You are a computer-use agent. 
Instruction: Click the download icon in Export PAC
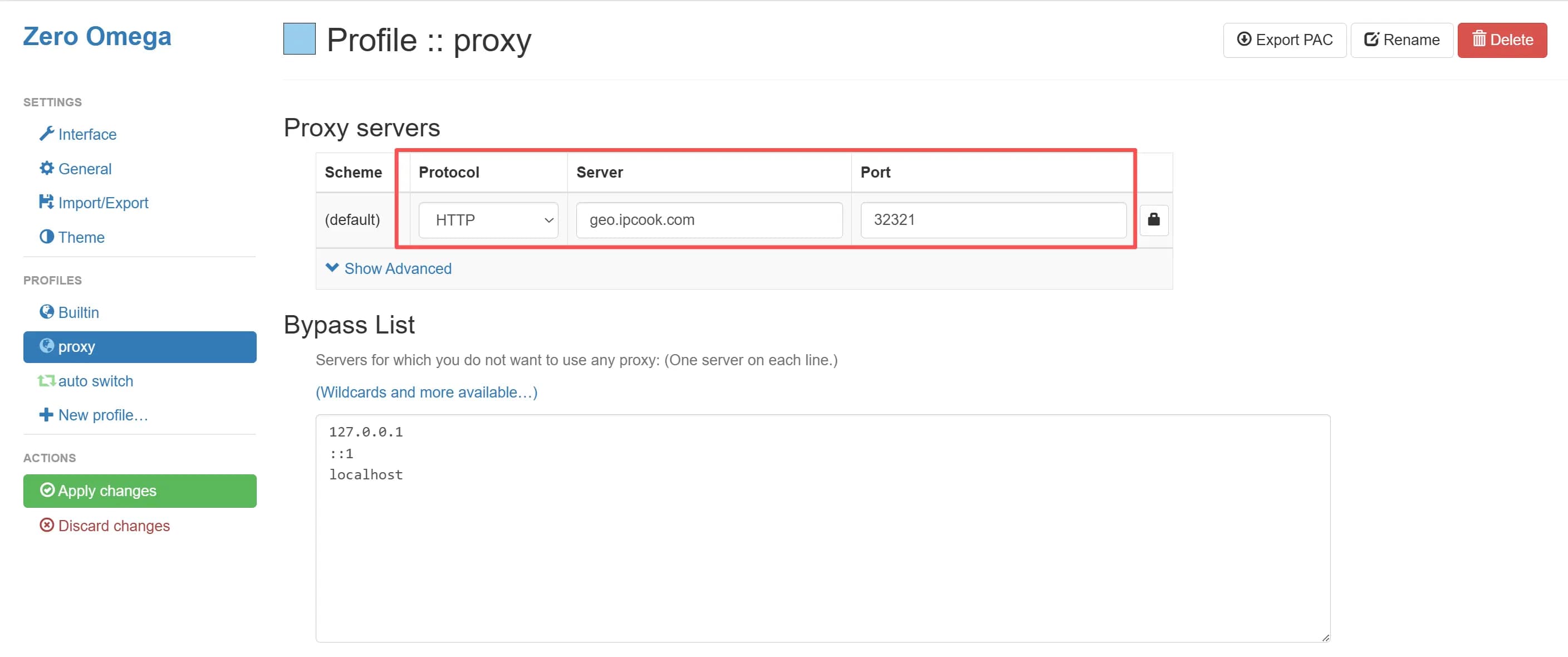tap(1244, 39)
